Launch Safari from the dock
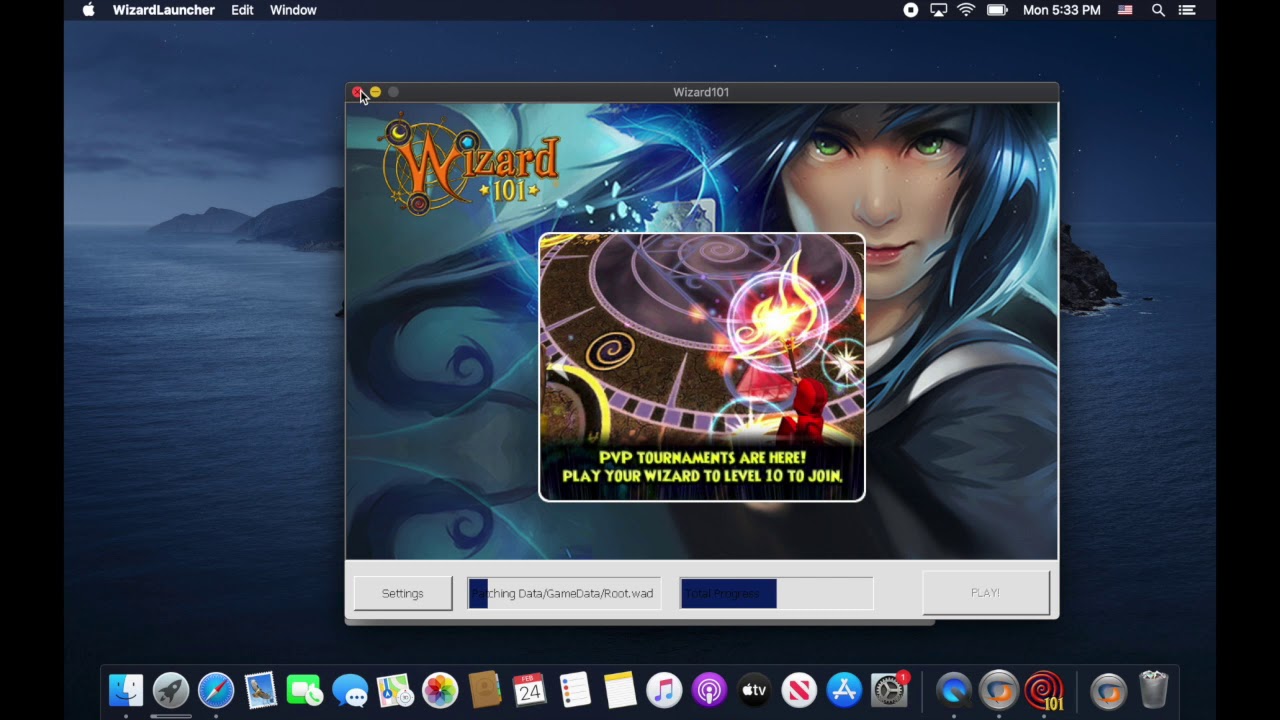Image resolution: width=1280 pixels, height=720 pixels. click(216, 690)
